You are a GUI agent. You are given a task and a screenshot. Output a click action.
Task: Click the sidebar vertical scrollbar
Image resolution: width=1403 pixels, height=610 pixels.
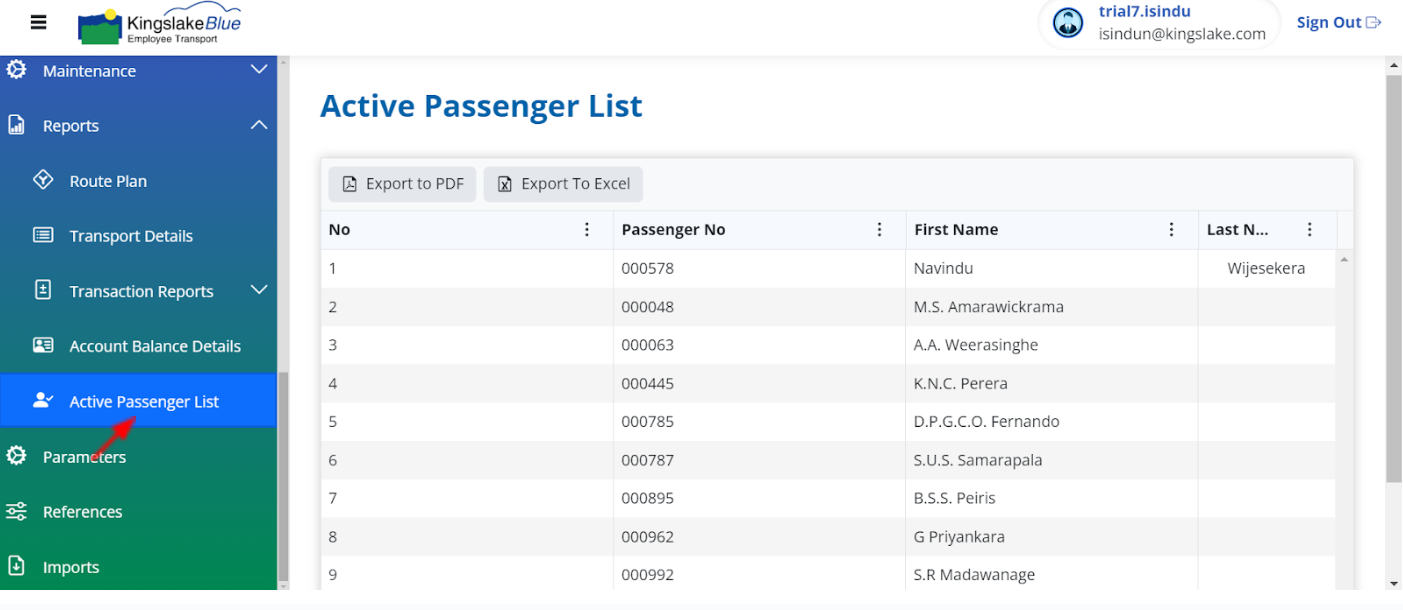[x=283, y=475]
